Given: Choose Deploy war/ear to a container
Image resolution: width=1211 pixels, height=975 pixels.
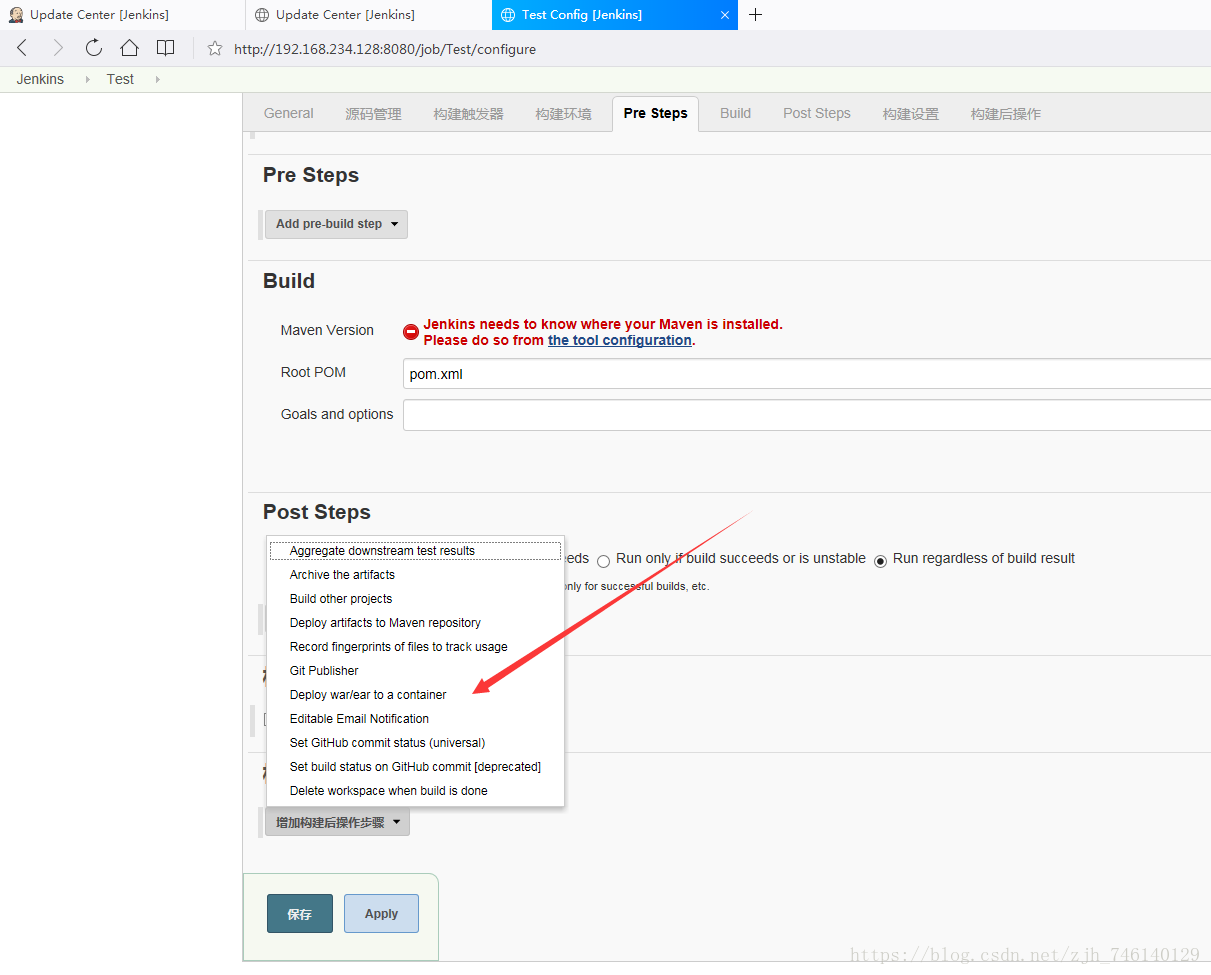Looking at the screenshot, I should pos(415,695).
